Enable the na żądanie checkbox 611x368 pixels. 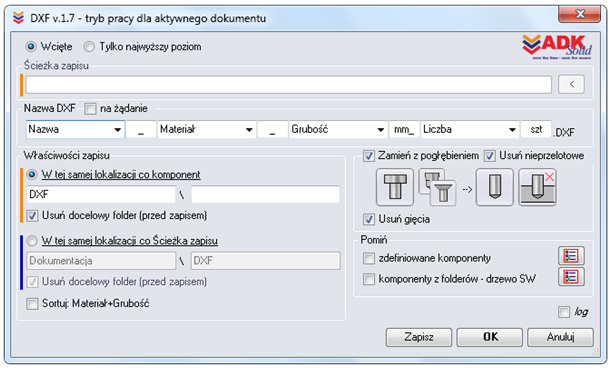click(90, 108)
